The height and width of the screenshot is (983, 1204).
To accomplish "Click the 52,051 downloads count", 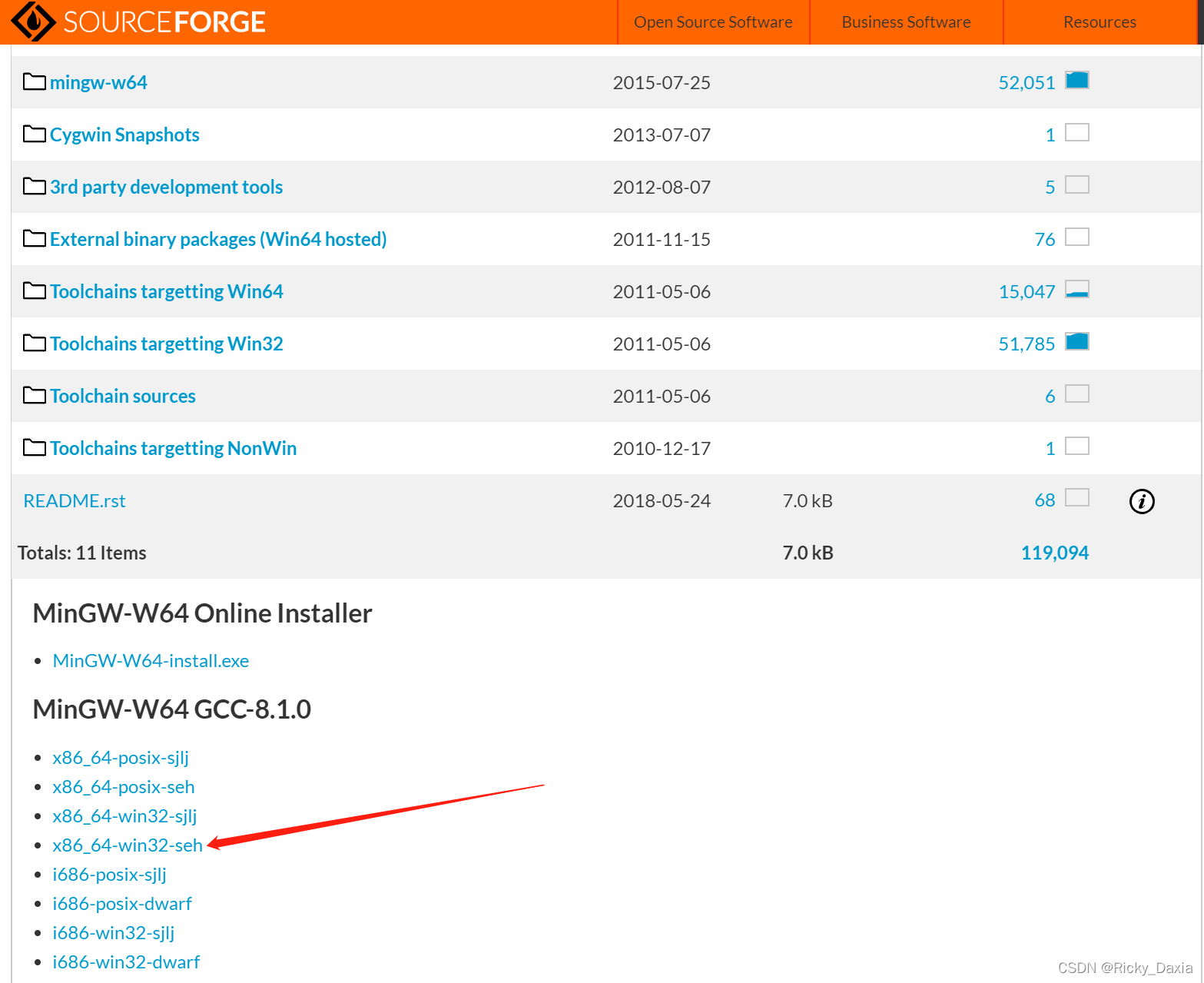I will pyautogui.click(x=1027, y=82).
